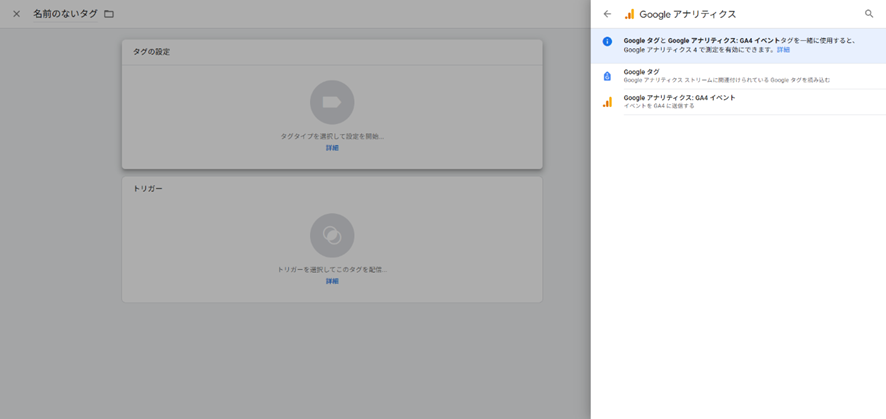Click the folder icon next to 名前のないタグ
Viewport: 886px width, 419px height.
109,14
